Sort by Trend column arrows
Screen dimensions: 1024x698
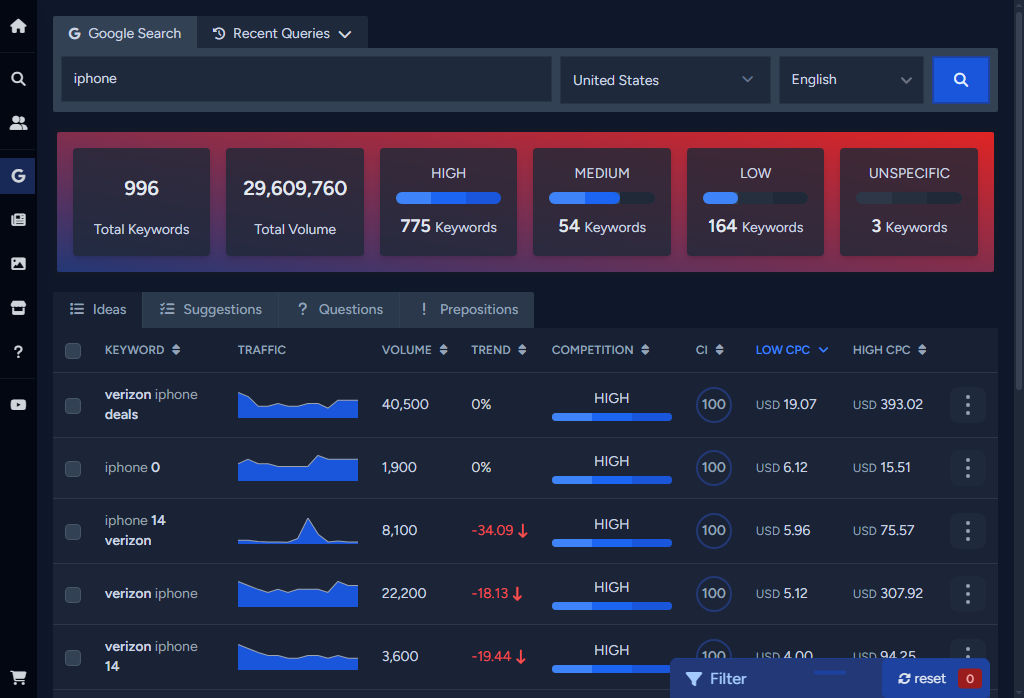(522, 350)
